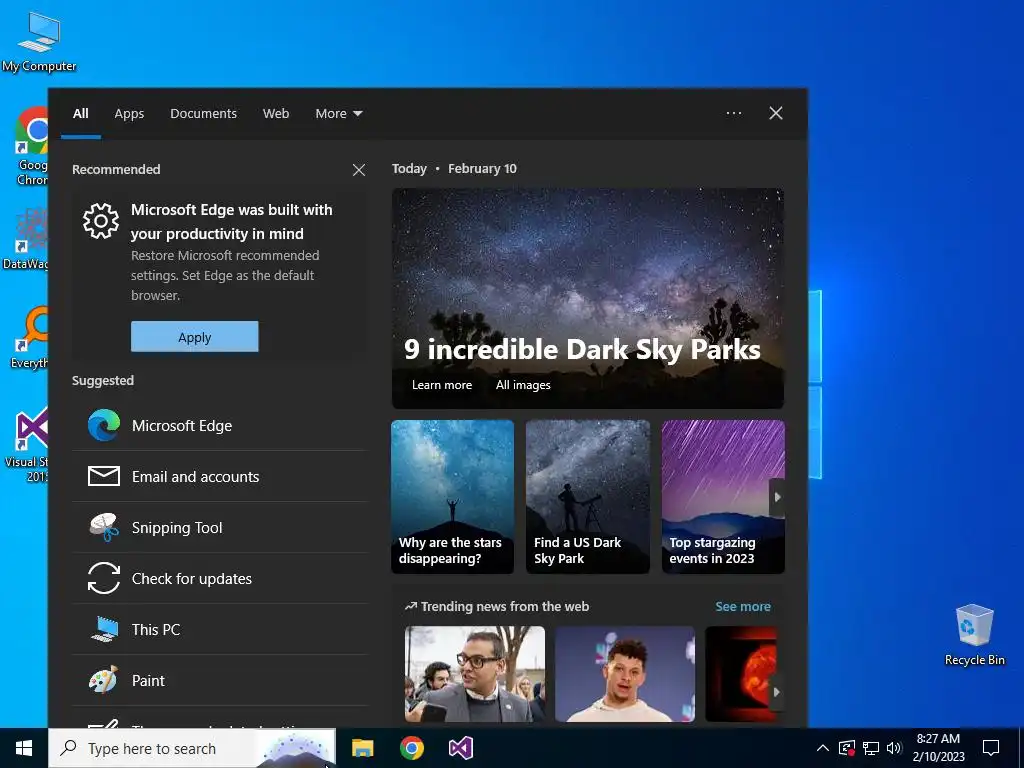Screen dimensions: 1024x768
Task: Click the security alert tray icon
Action: point(846,748)
